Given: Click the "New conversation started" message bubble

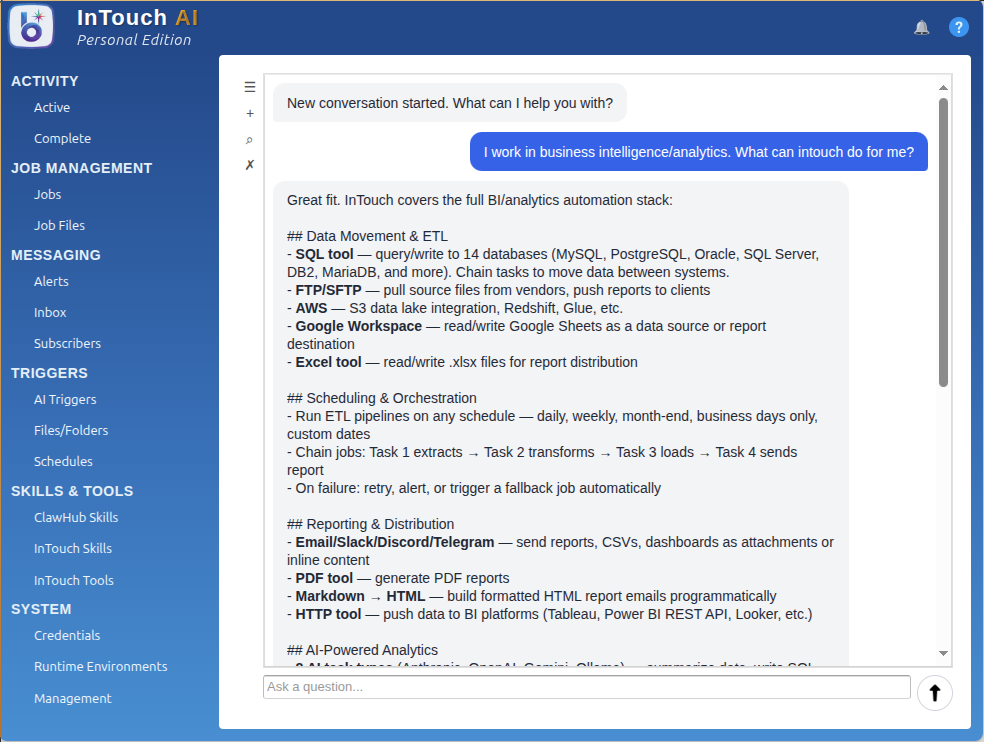Looking at the screenshot, I should (x=449, y=103).
